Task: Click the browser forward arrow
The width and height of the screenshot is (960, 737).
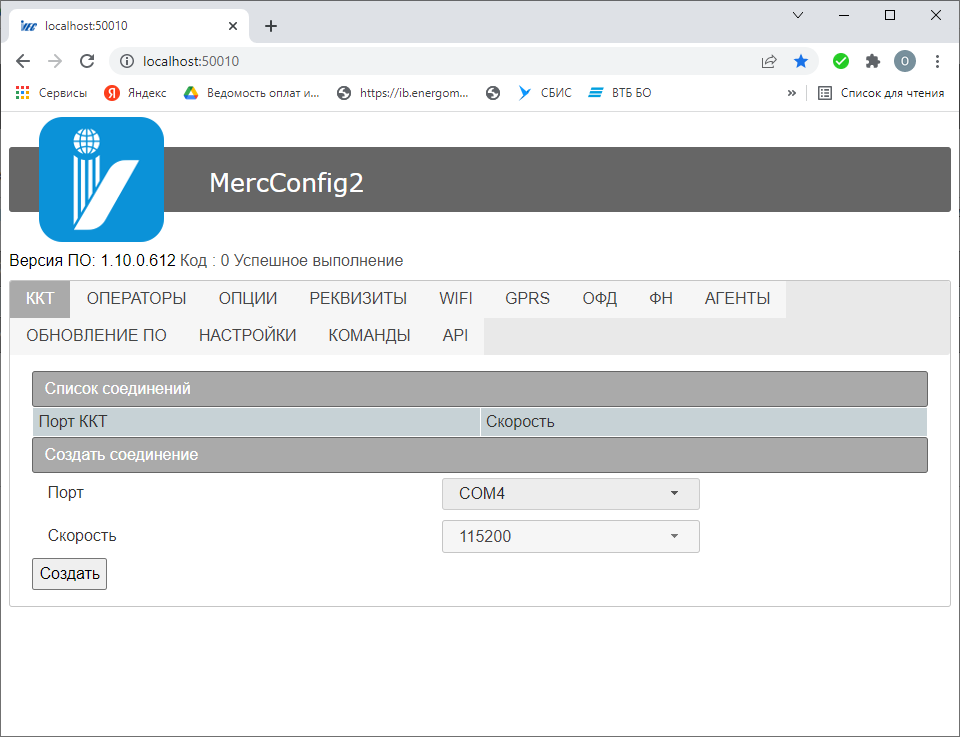Action: coord(55,61)
